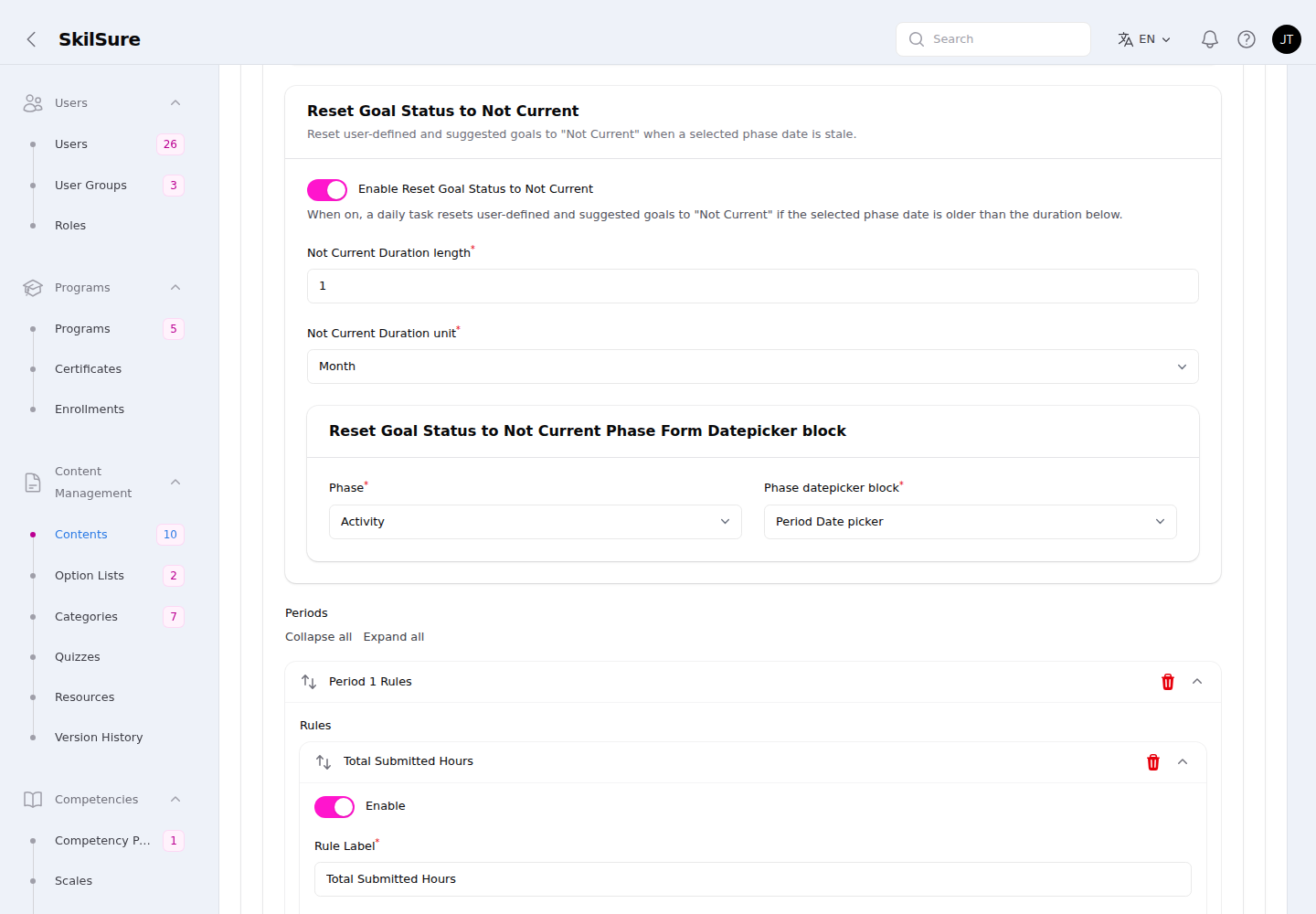Click the Competencies book icon
Viewport: 1316px width, 914px height.
(33, 800)
